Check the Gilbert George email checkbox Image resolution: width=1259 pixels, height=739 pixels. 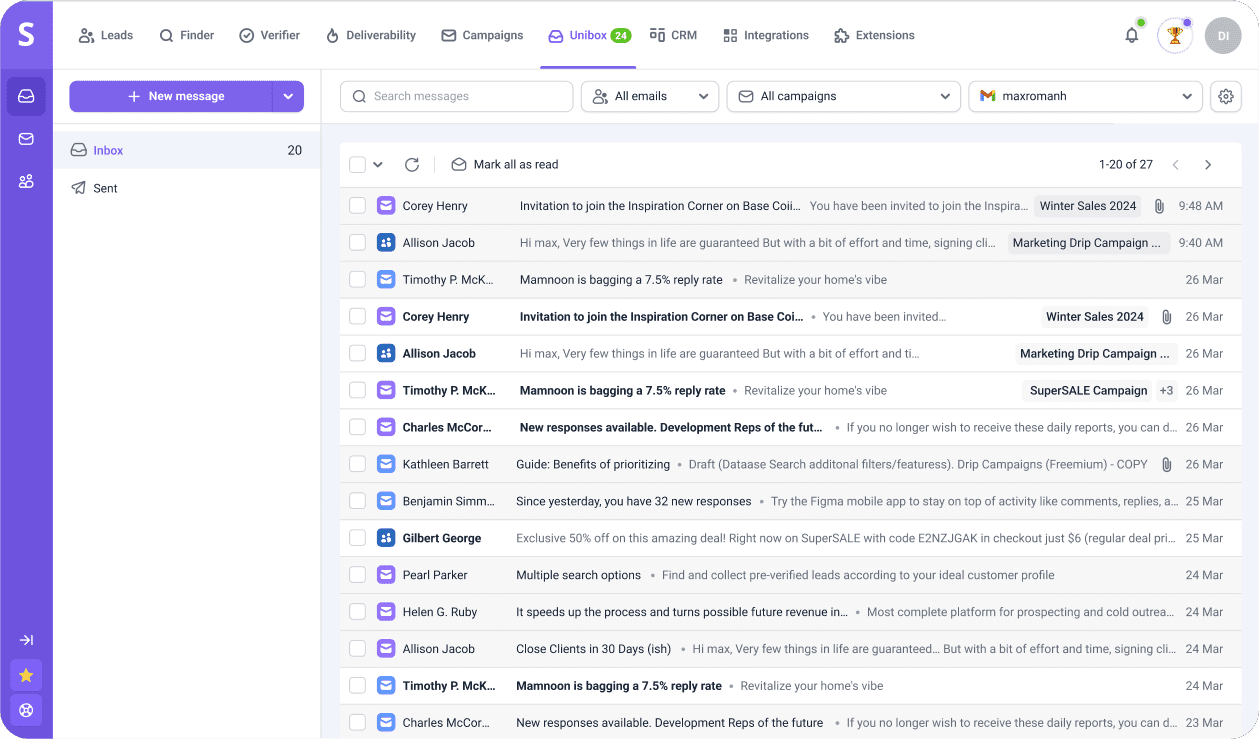(x=357, y=538)
